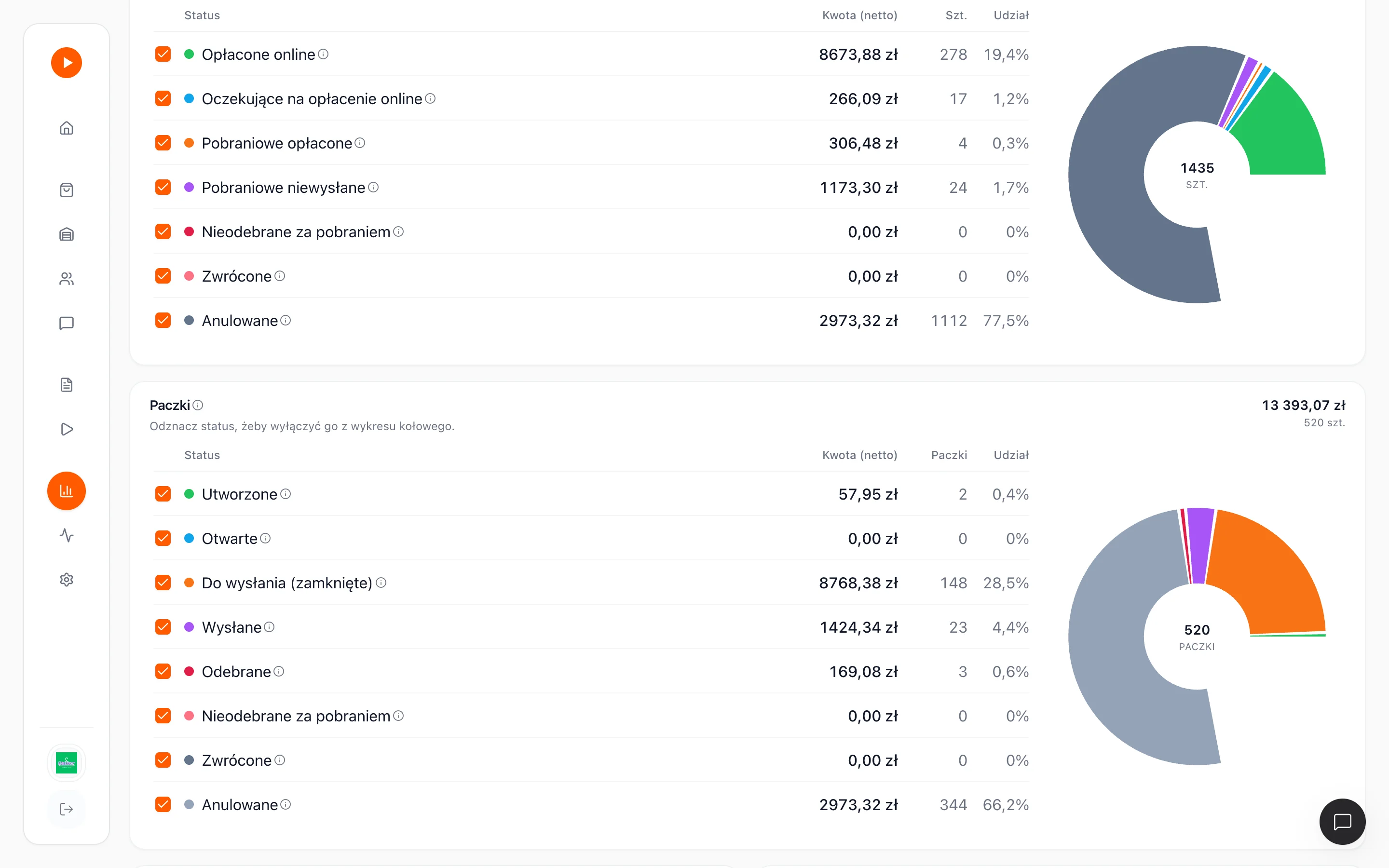This screenshot has width=1389, height=868.
Task: Open the home icon in sidebar
Action: [x=67, y=128]
